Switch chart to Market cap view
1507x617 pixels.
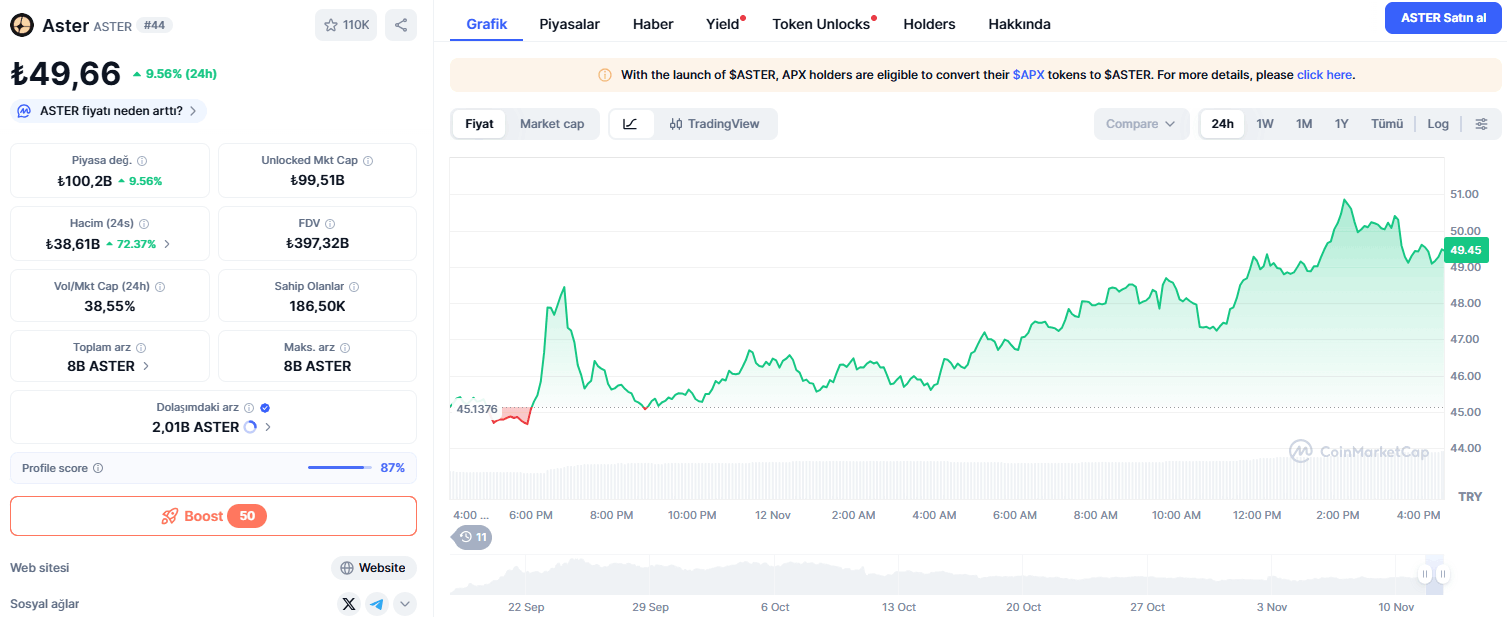552,124
